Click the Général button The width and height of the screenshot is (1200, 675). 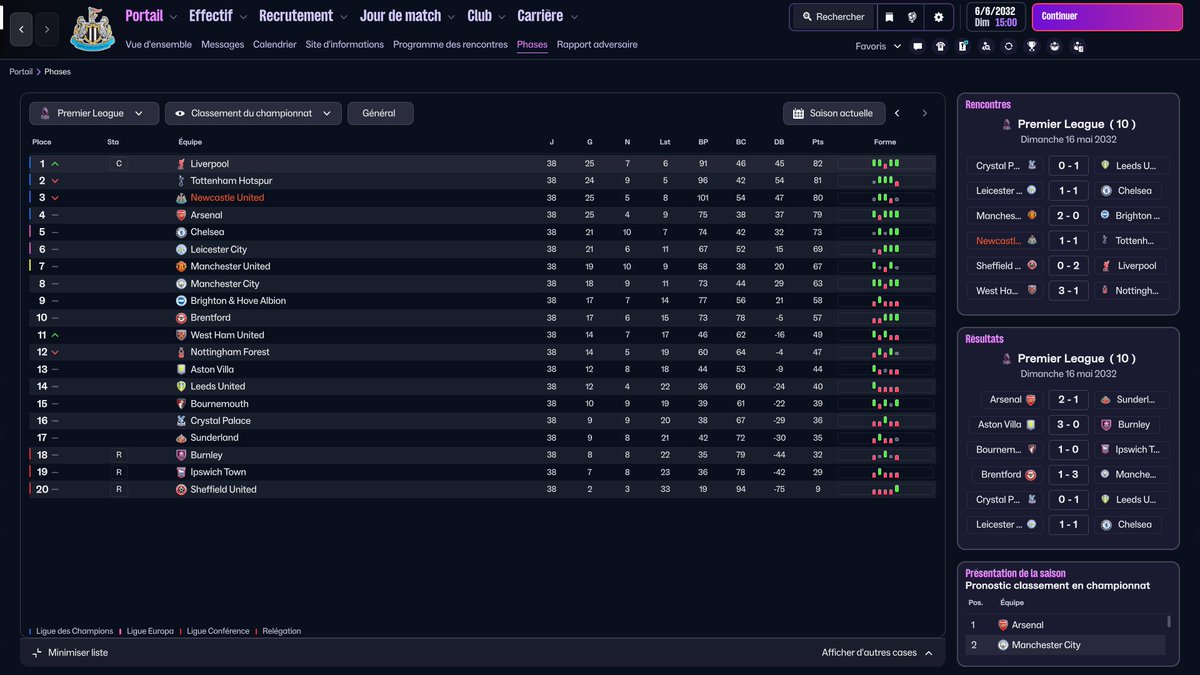coord(380,114)
